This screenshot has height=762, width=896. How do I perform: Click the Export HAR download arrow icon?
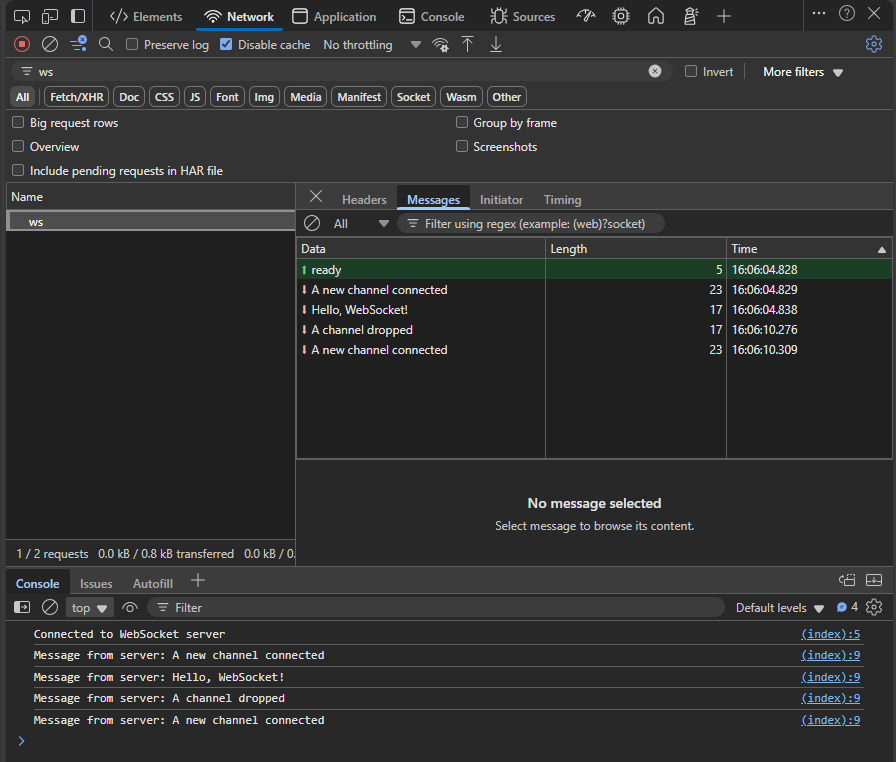coord(495,44)
